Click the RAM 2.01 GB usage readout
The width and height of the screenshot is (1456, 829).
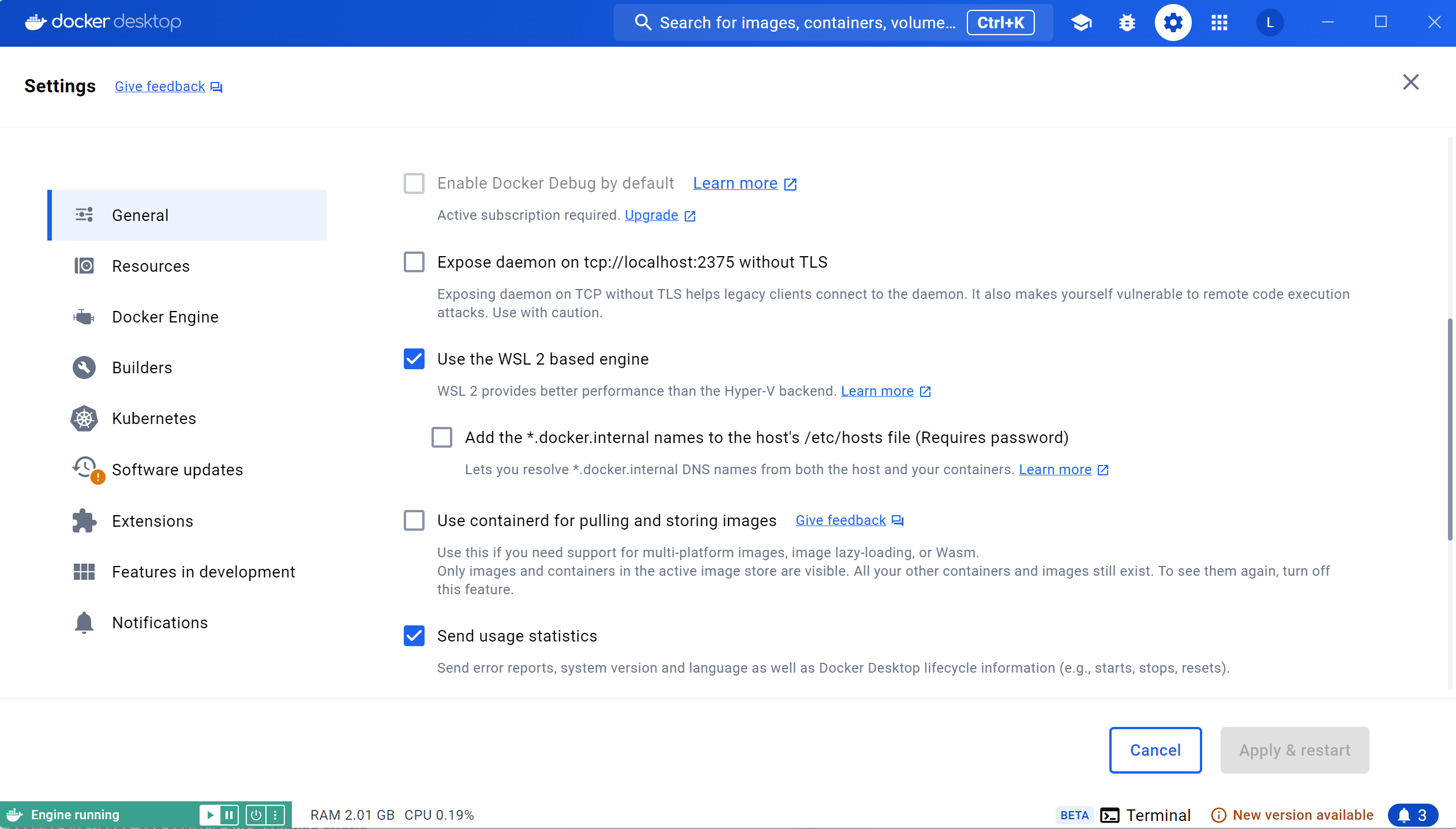pos(352,815)
